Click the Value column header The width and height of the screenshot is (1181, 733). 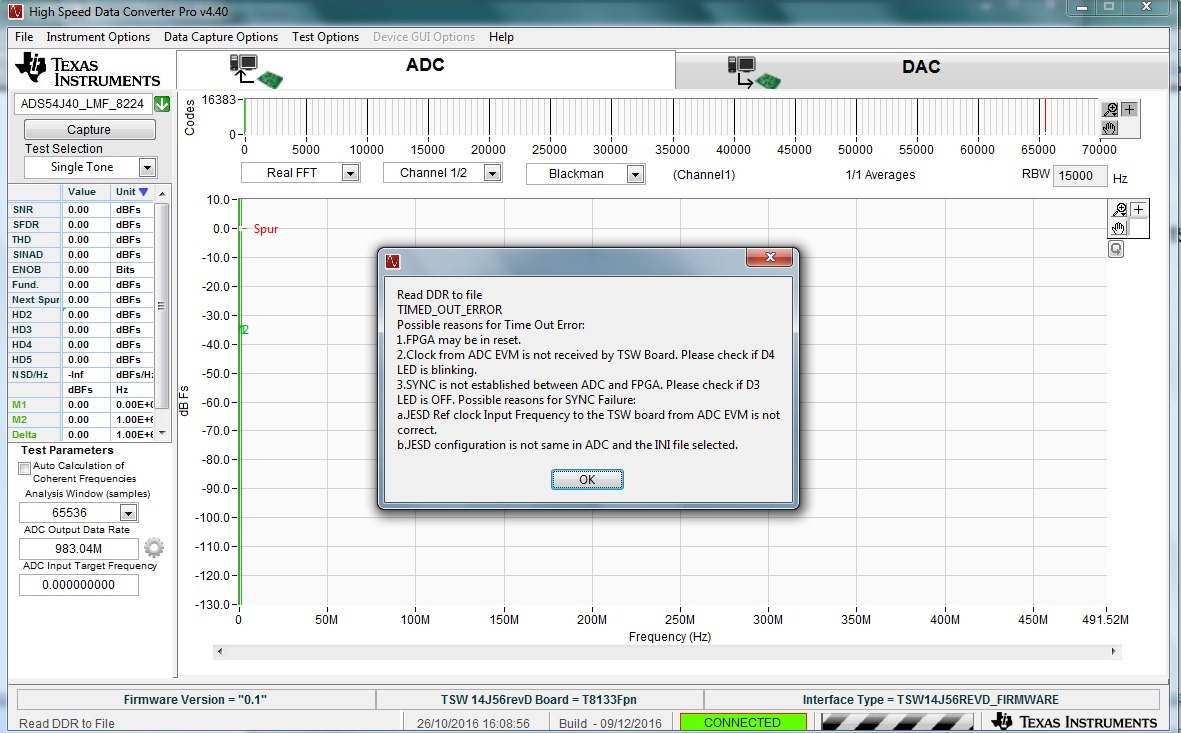tap(81, 192)
